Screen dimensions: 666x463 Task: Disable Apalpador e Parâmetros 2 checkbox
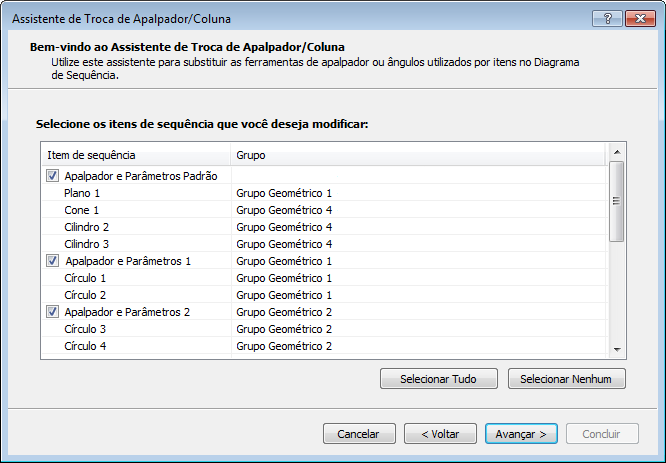click(52, 312)
